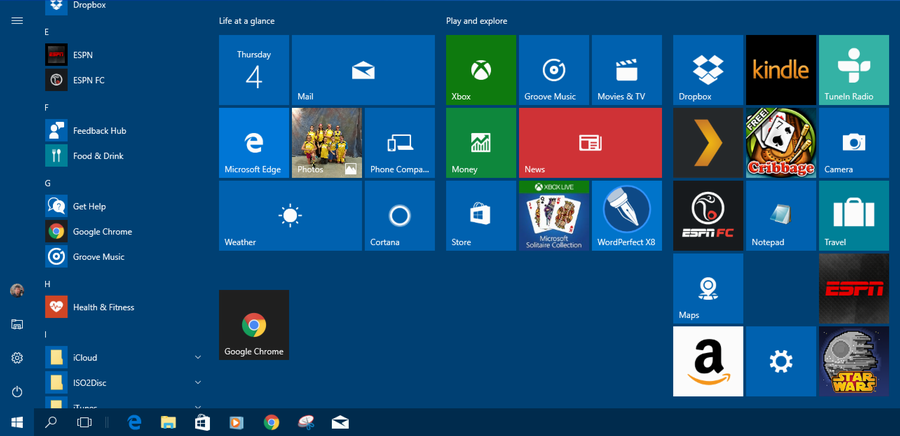Viewport: 900px width, 436px height.
Task: Open File Explorer from Start sidebar
Action: pyautogui.click(x=17, y=325)
